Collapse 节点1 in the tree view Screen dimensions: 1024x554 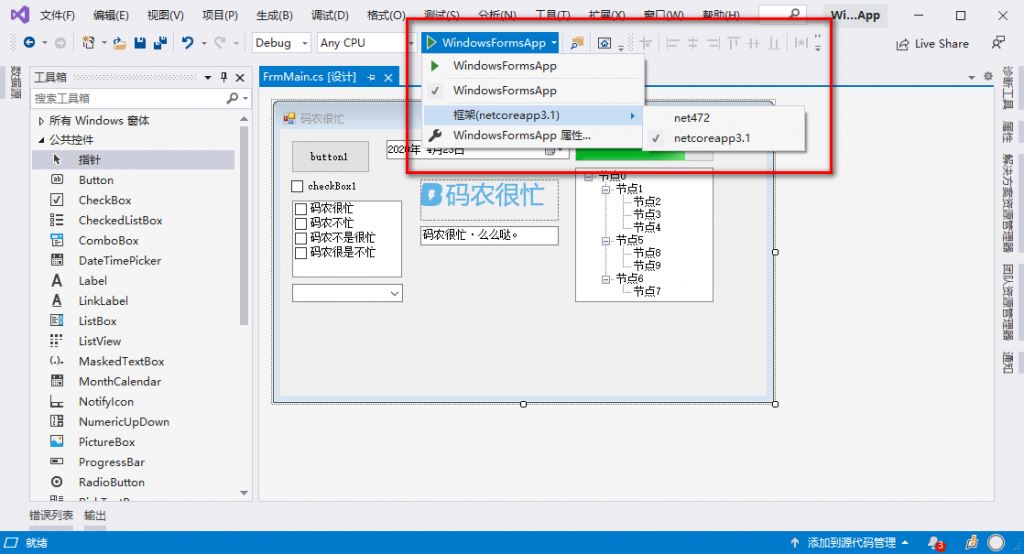point(606,189)
